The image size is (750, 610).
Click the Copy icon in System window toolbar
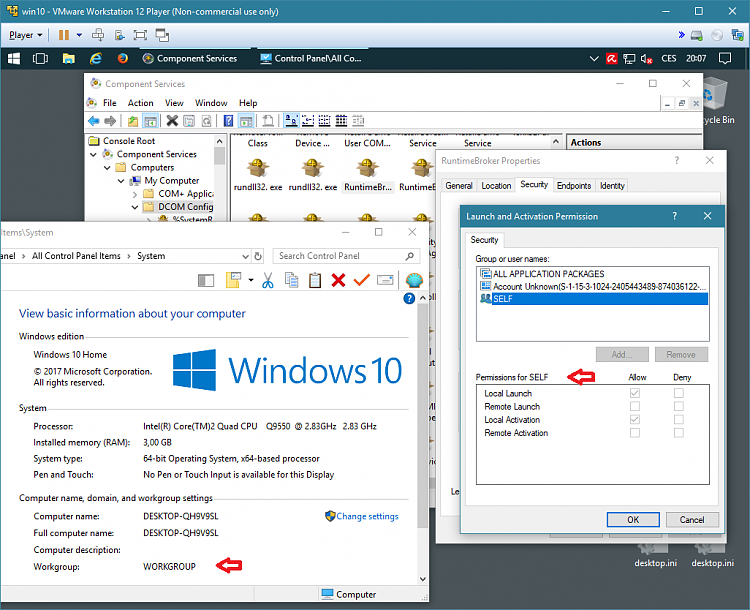[x=291, y=280]
